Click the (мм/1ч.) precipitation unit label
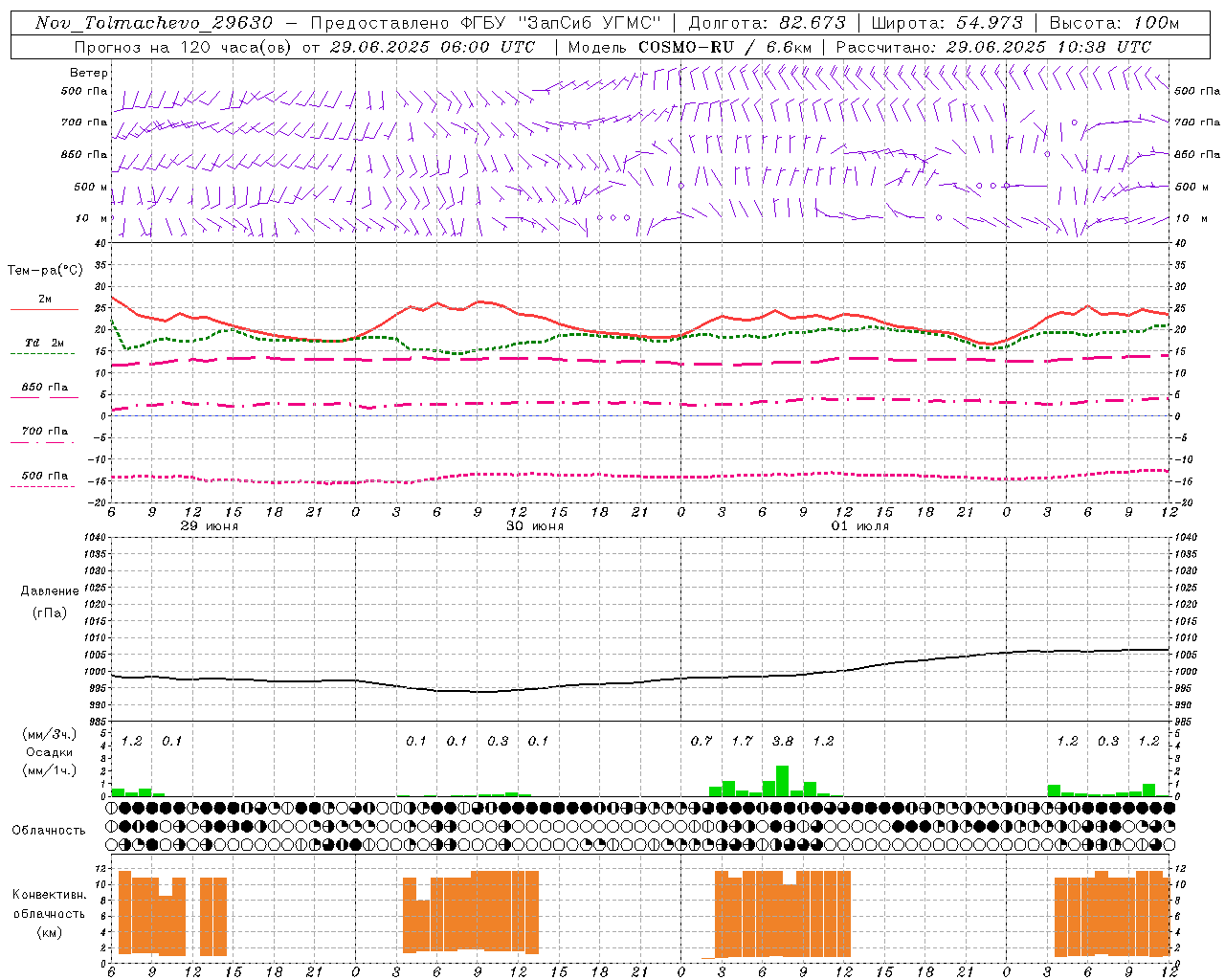 pyautogui.click(x=49, y=770)
